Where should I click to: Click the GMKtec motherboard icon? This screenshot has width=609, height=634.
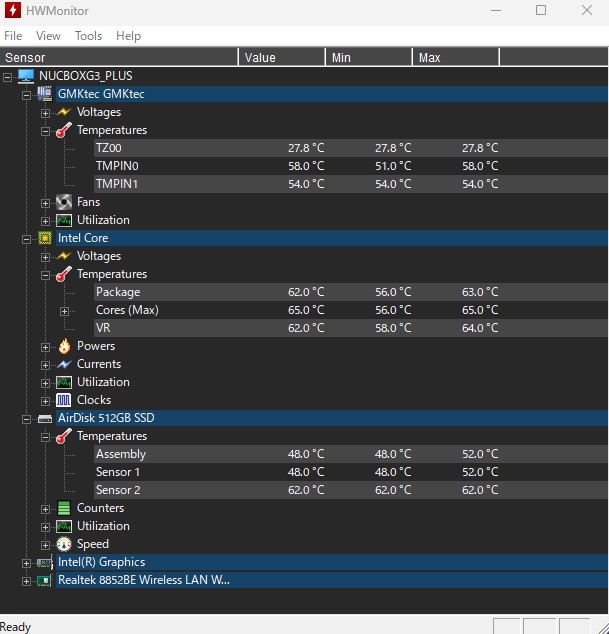coord(44,93)
